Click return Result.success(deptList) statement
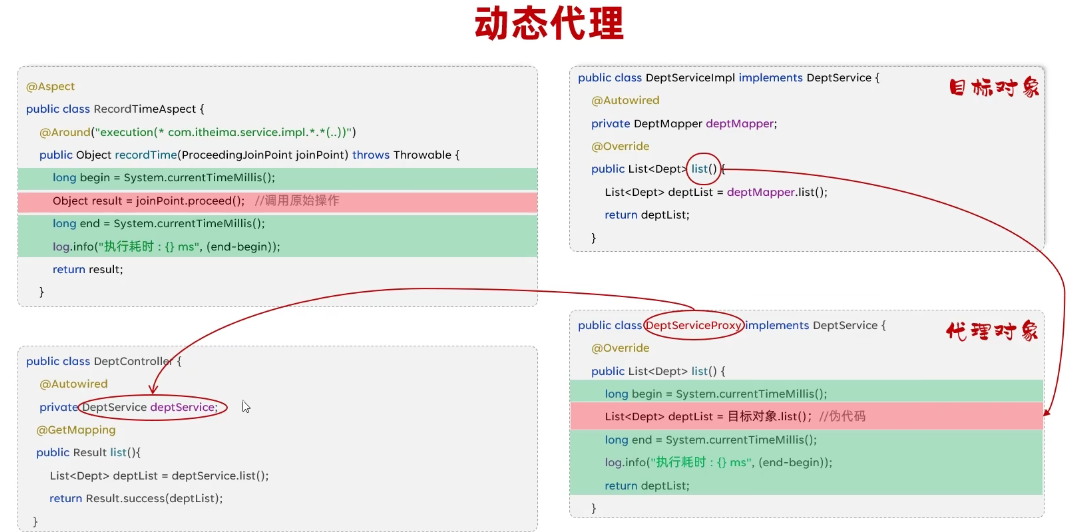Viewport: 1071px width, 532px height. (136, 499)
